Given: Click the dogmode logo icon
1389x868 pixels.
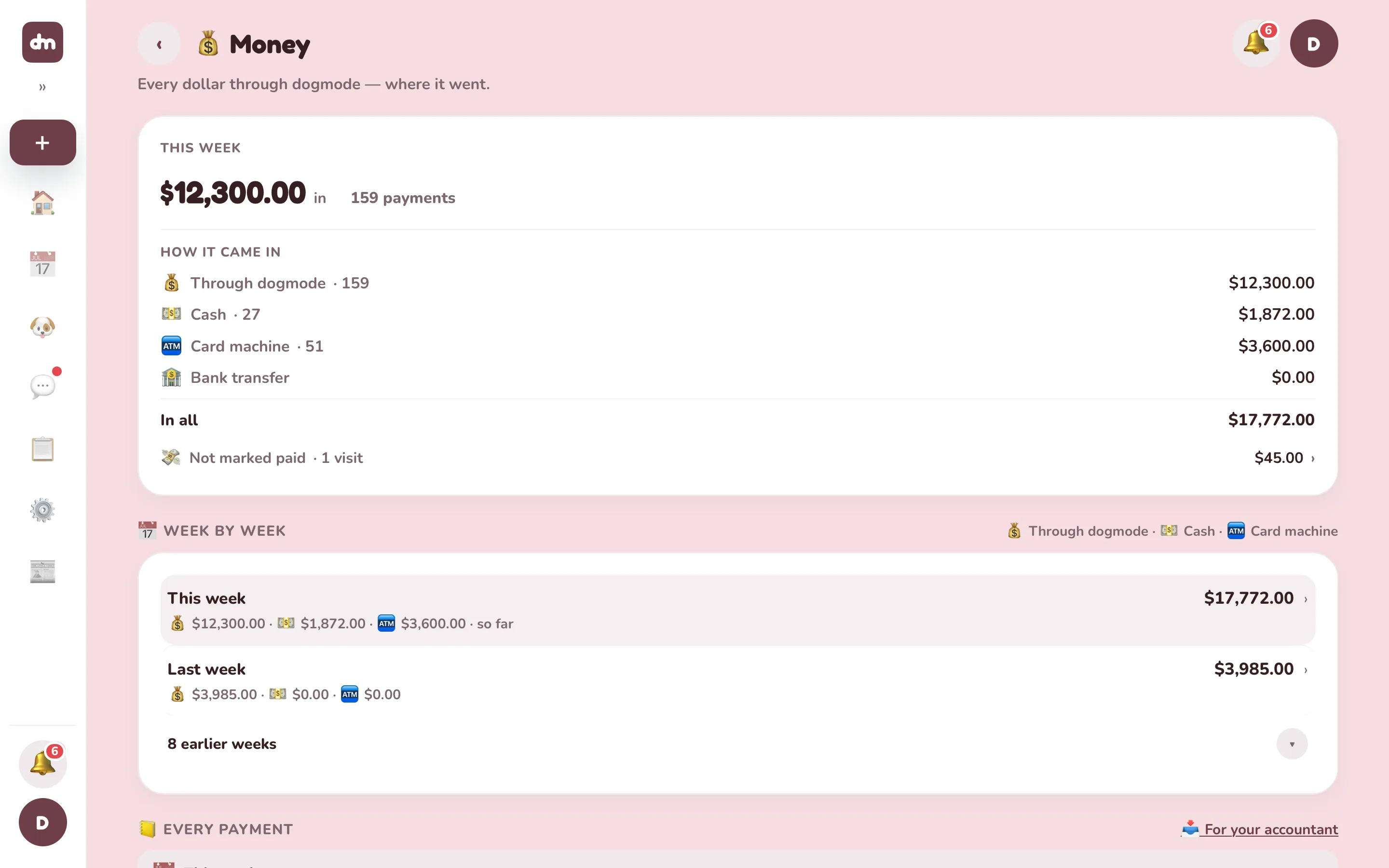Looking at the screenshot, I should pyautogui.click(x=42, y=42).
